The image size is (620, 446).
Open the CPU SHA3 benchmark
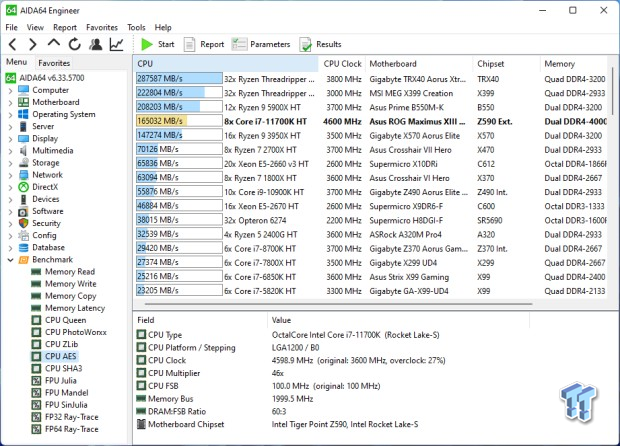click(x=57, y=369)
